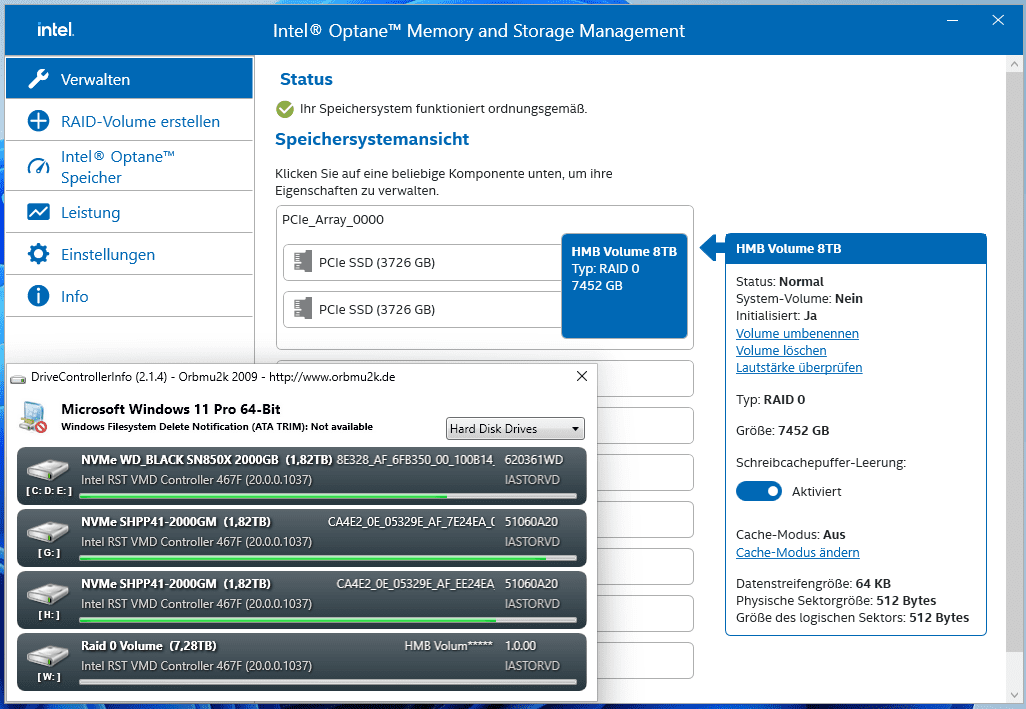Click the Status: Normal text in properties panel

click(x=780, y=282)
